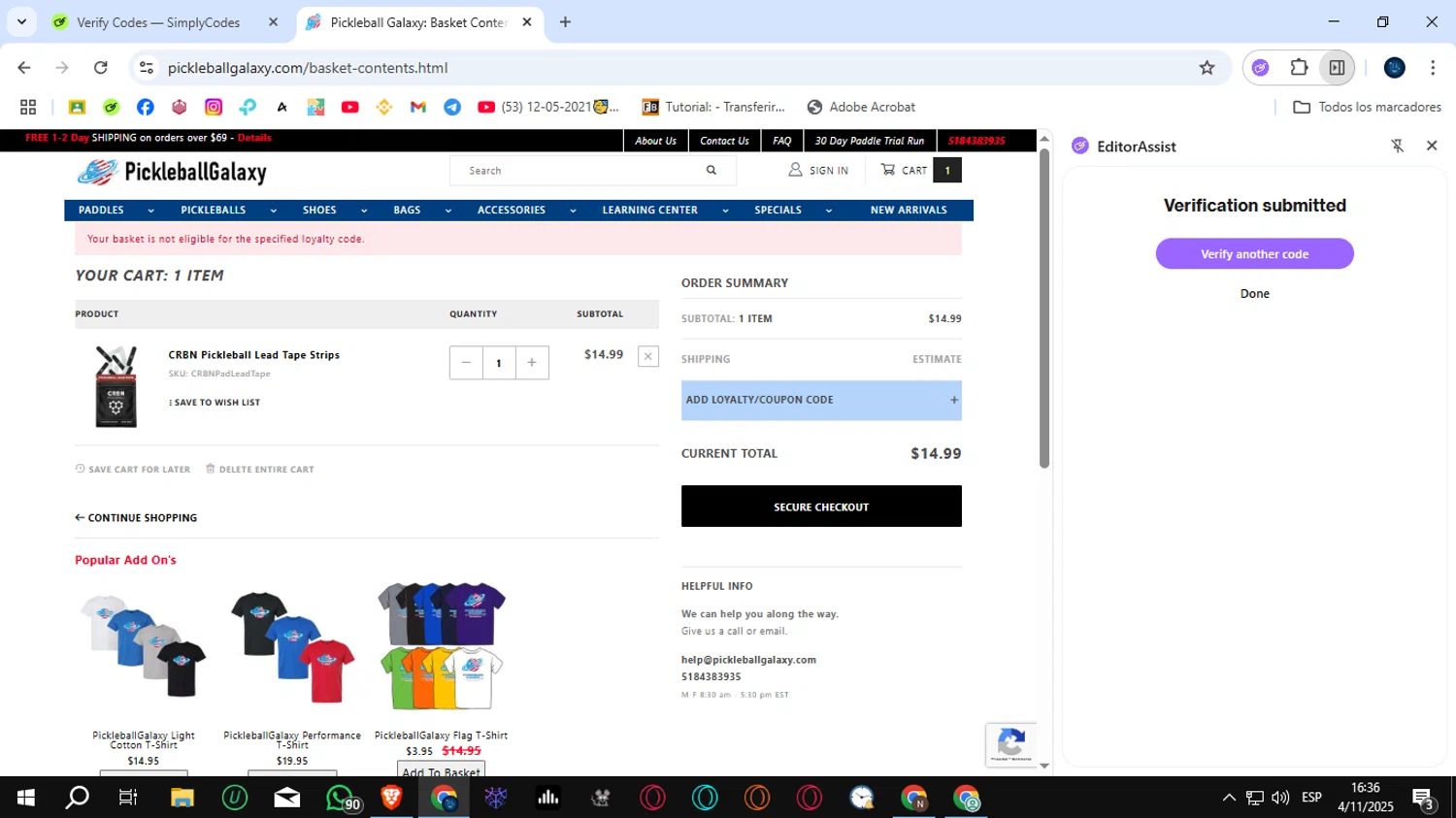
Task: Open the FAQ top link
Action: pos(781,141)
